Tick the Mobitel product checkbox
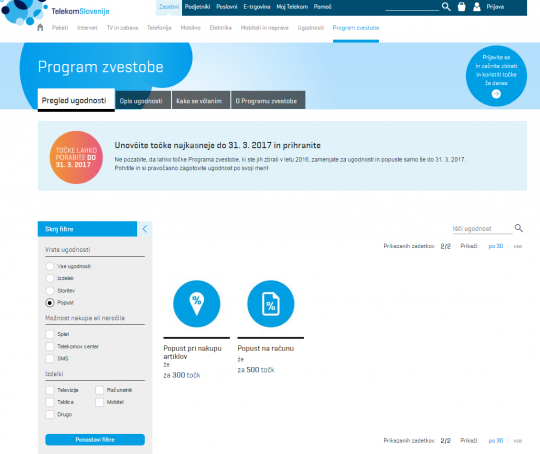Screen dimensions: 540x454 tap(100, 402)
